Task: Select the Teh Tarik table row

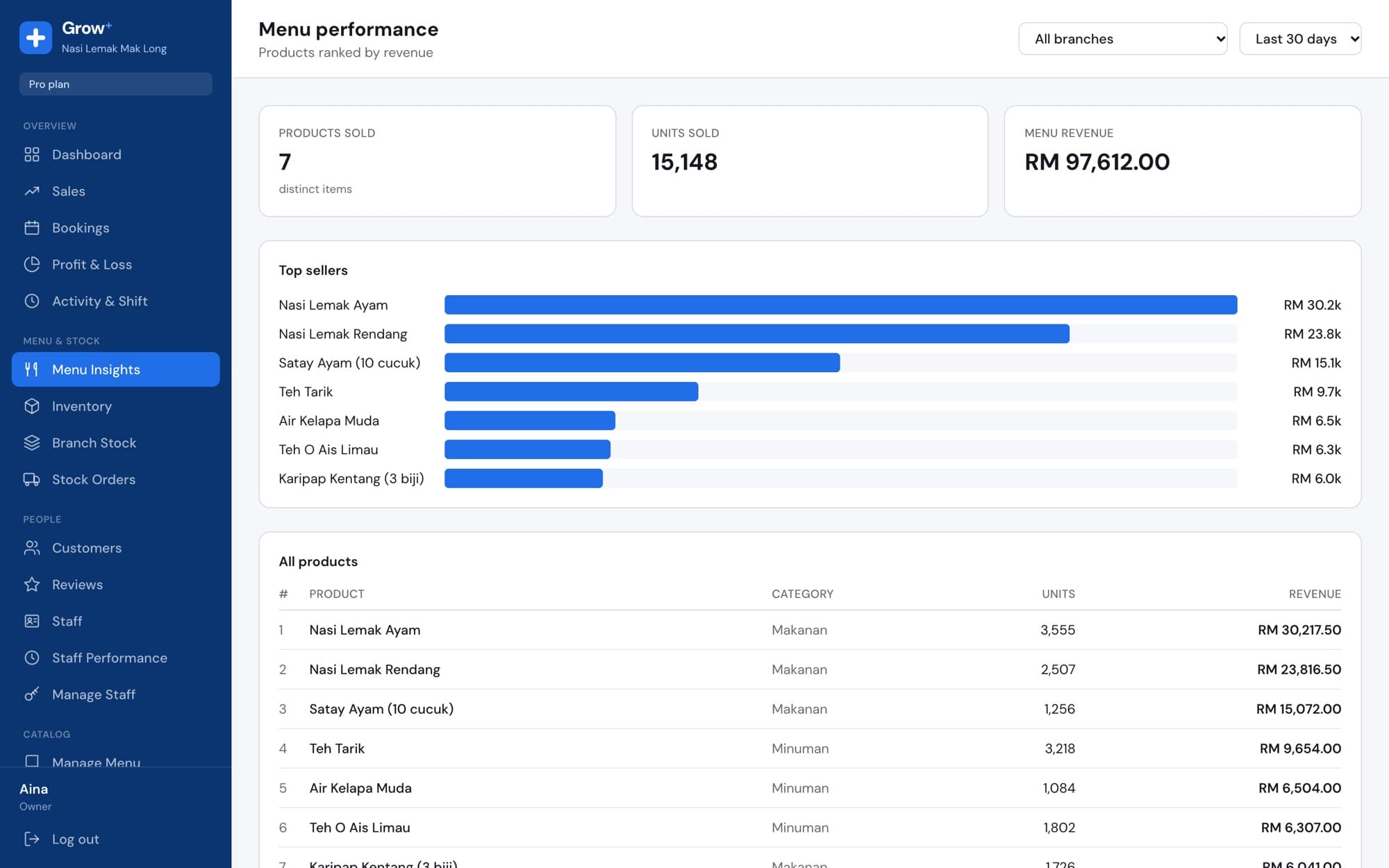Action: (810, 749)
